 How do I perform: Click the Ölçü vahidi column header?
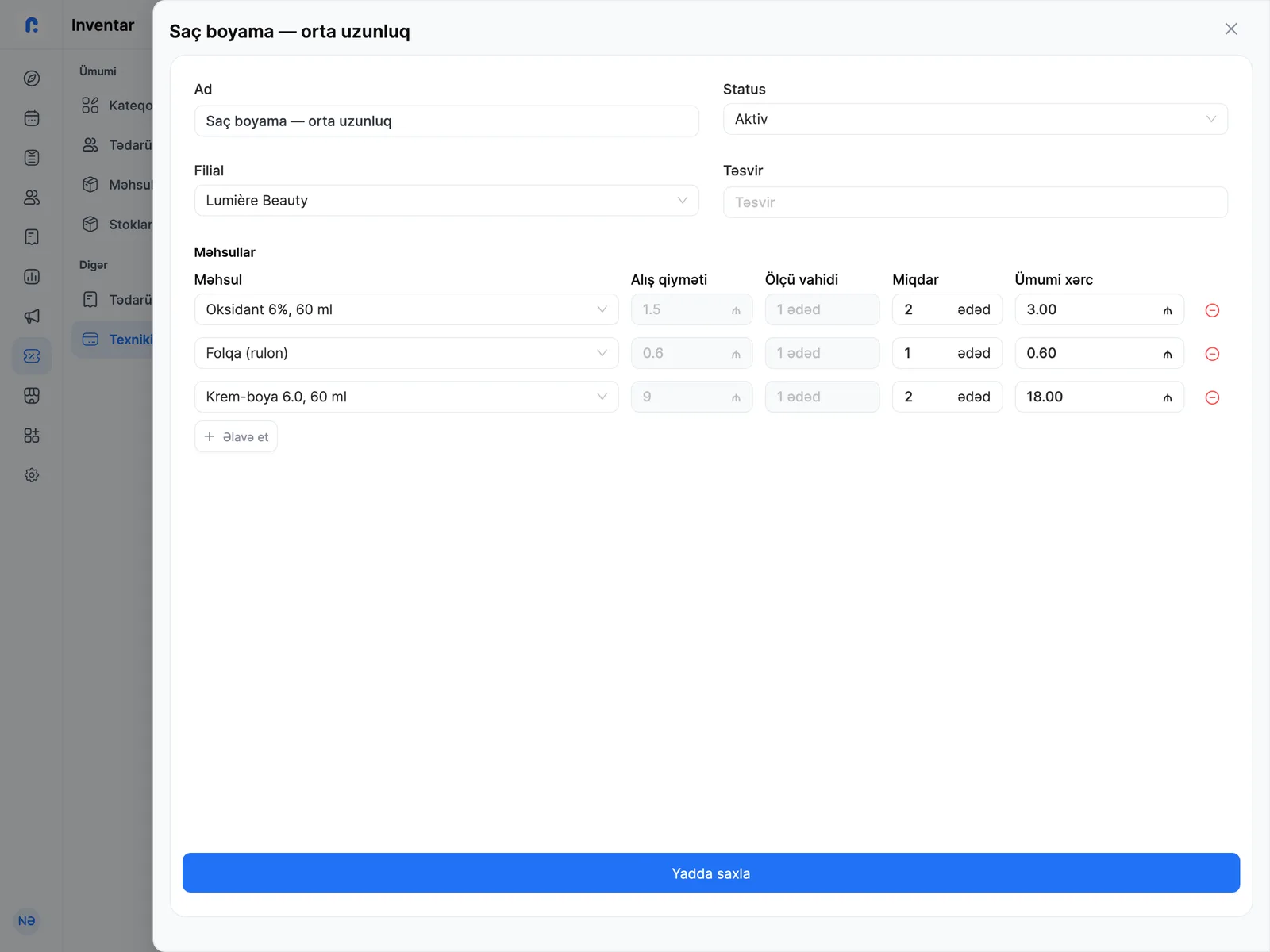[x=802, y=280]
